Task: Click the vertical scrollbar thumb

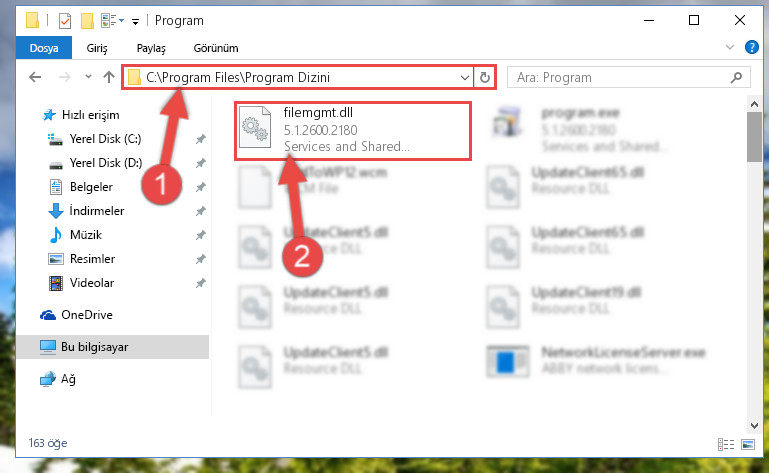Action: pos(754,137)
